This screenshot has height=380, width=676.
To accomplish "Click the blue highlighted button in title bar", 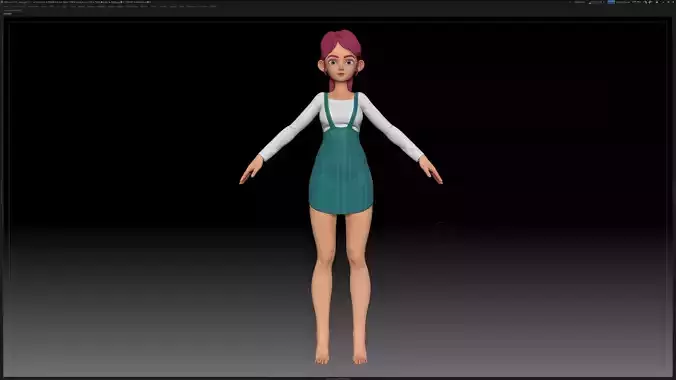I will pos(611,2).
